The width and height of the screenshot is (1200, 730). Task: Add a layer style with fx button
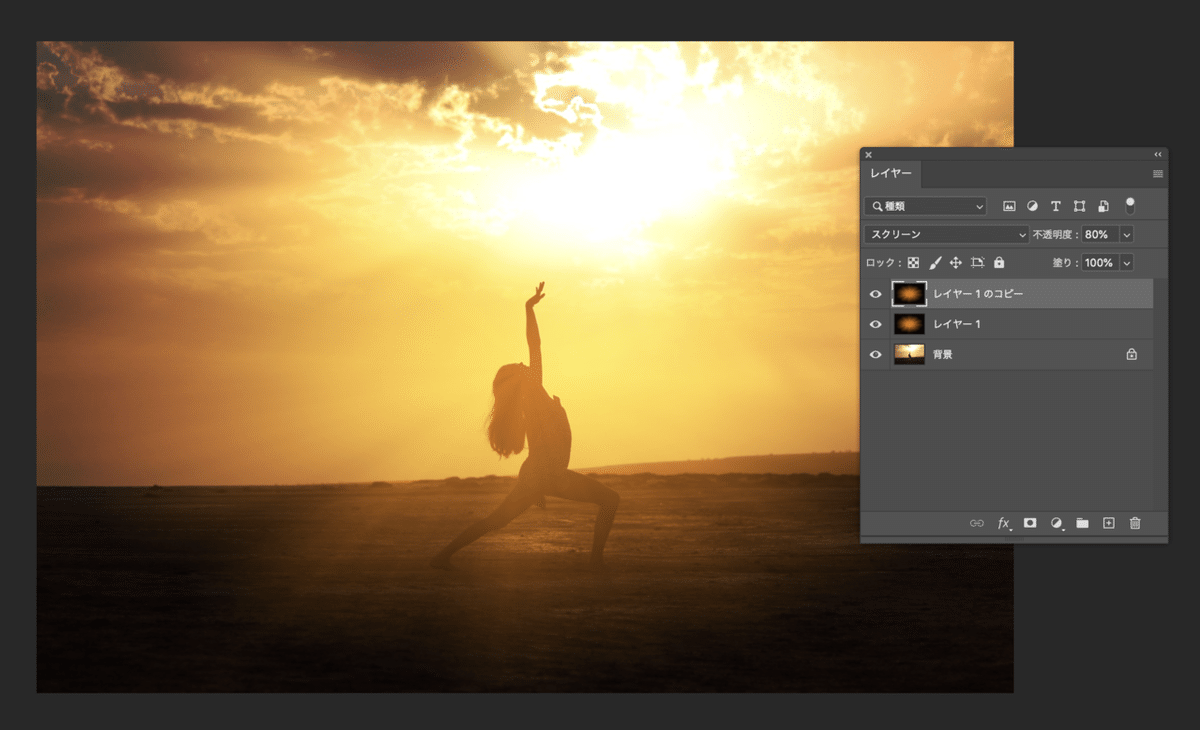pos(1004,523)
